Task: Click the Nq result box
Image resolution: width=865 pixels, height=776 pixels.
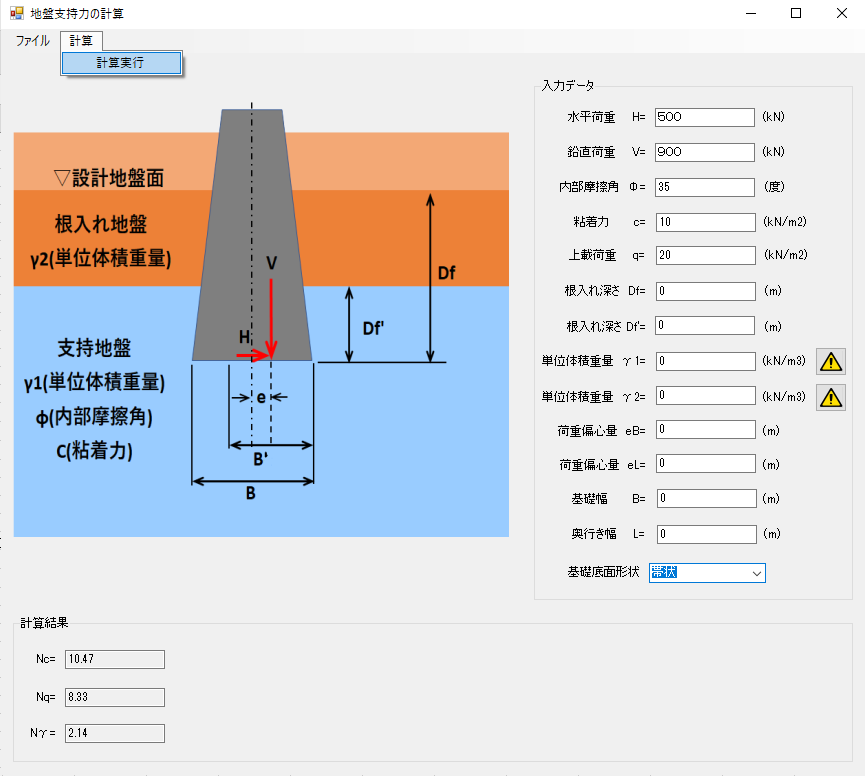Action: tap(114, 697)
